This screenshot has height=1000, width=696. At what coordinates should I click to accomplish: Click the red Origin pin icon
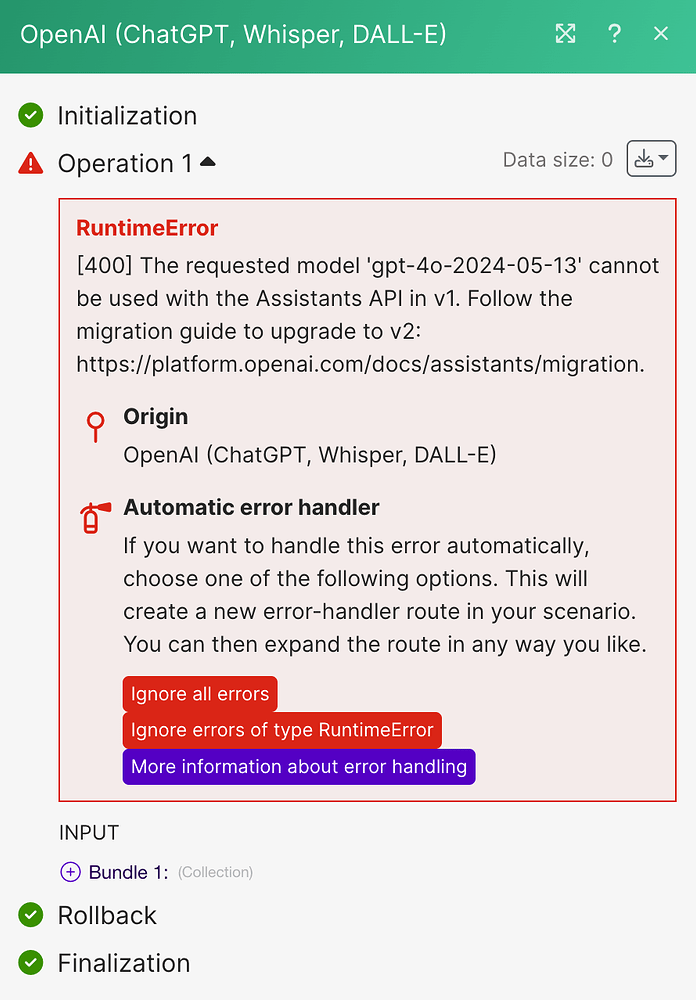pyautogui.click(x=96, y=427)
